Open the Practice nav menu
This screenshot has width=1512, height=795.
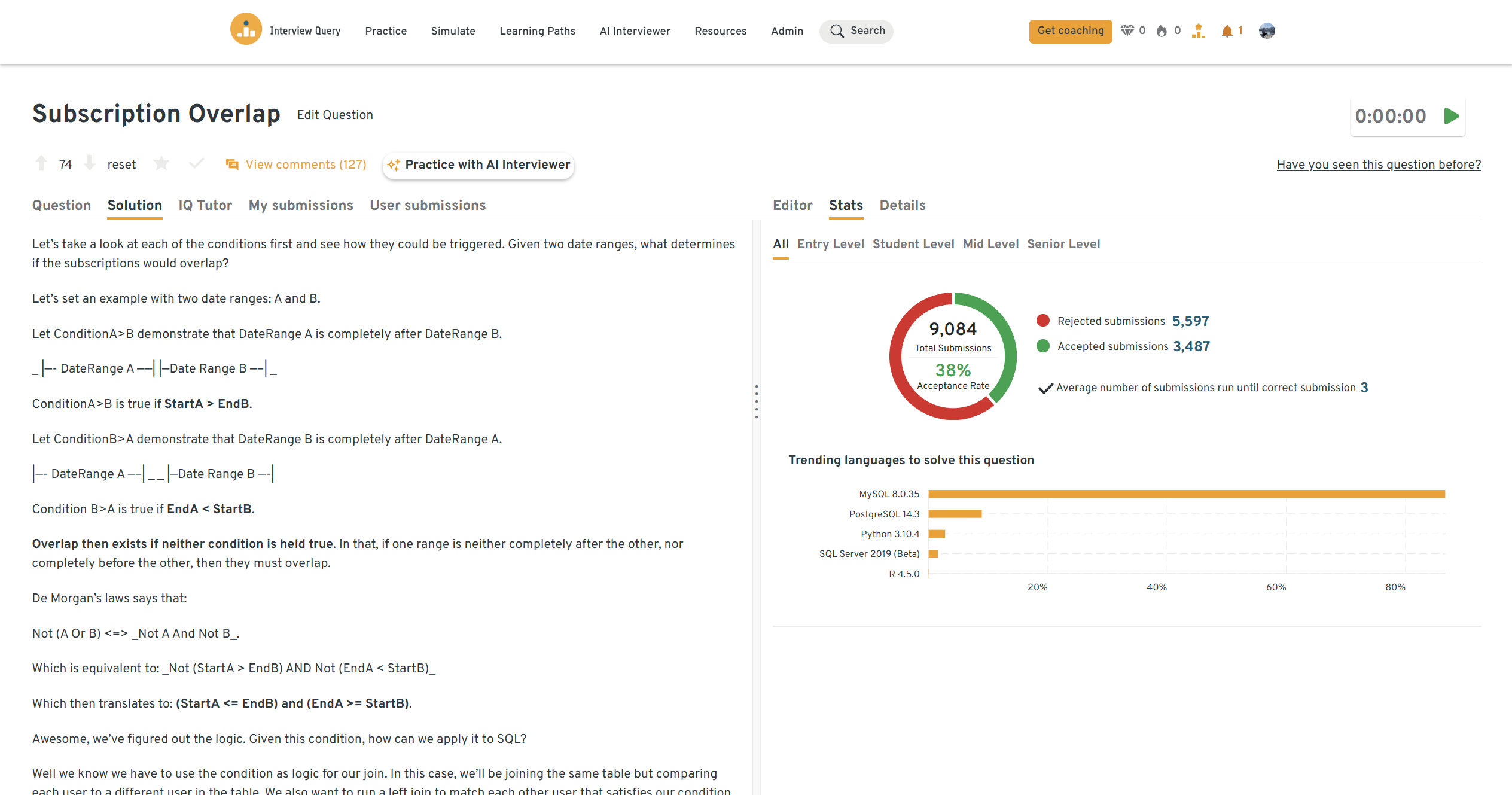coord(386,31)
